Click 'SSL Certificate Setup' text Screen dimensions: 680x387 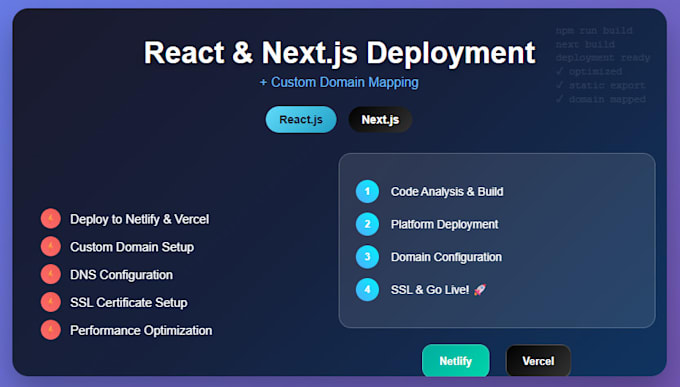coord(129,302)
